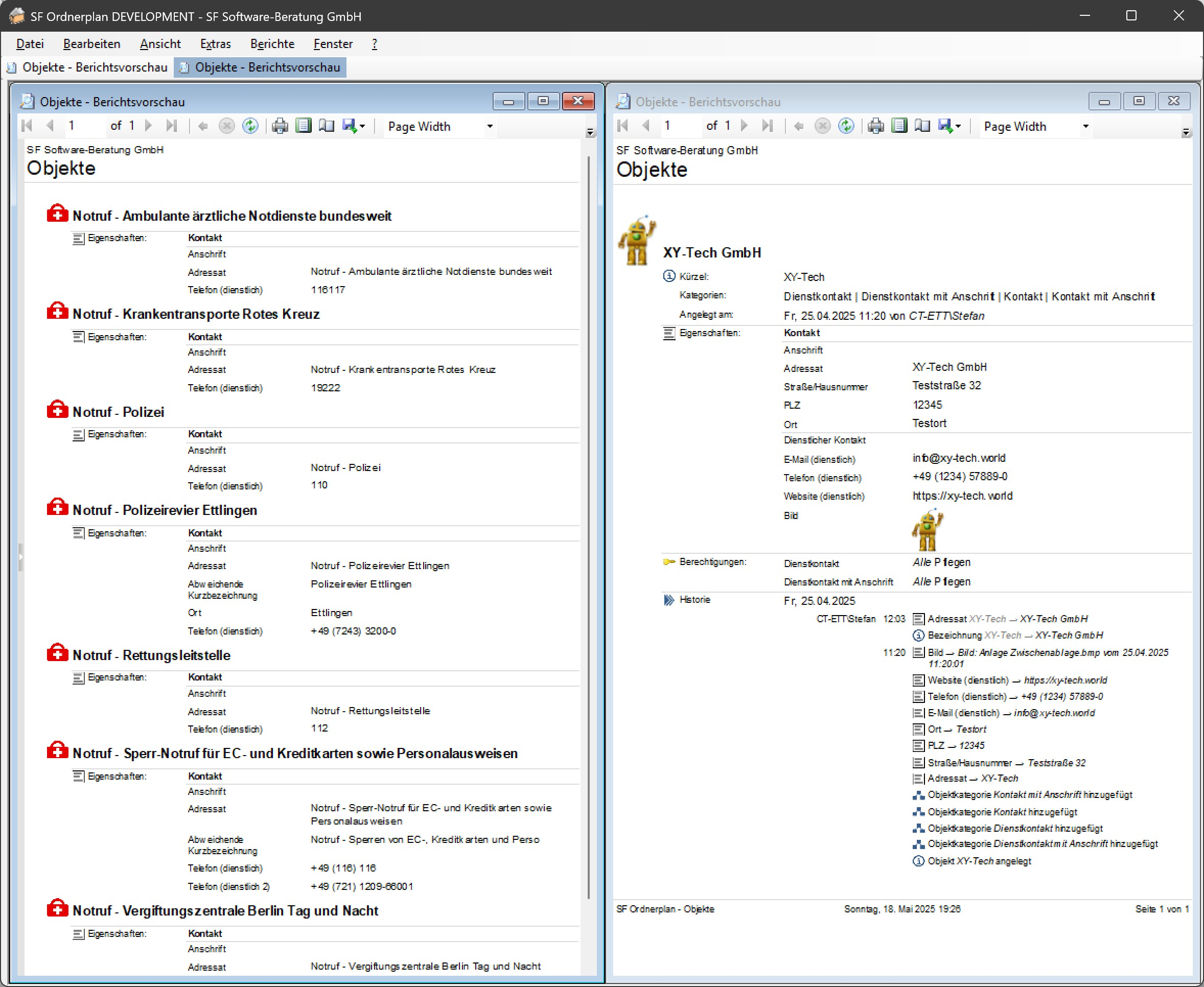This screenshot has width=1204, height=987.
Task: Click Back to Parent Report arrow, left window
Action: [x=203, y=126]
